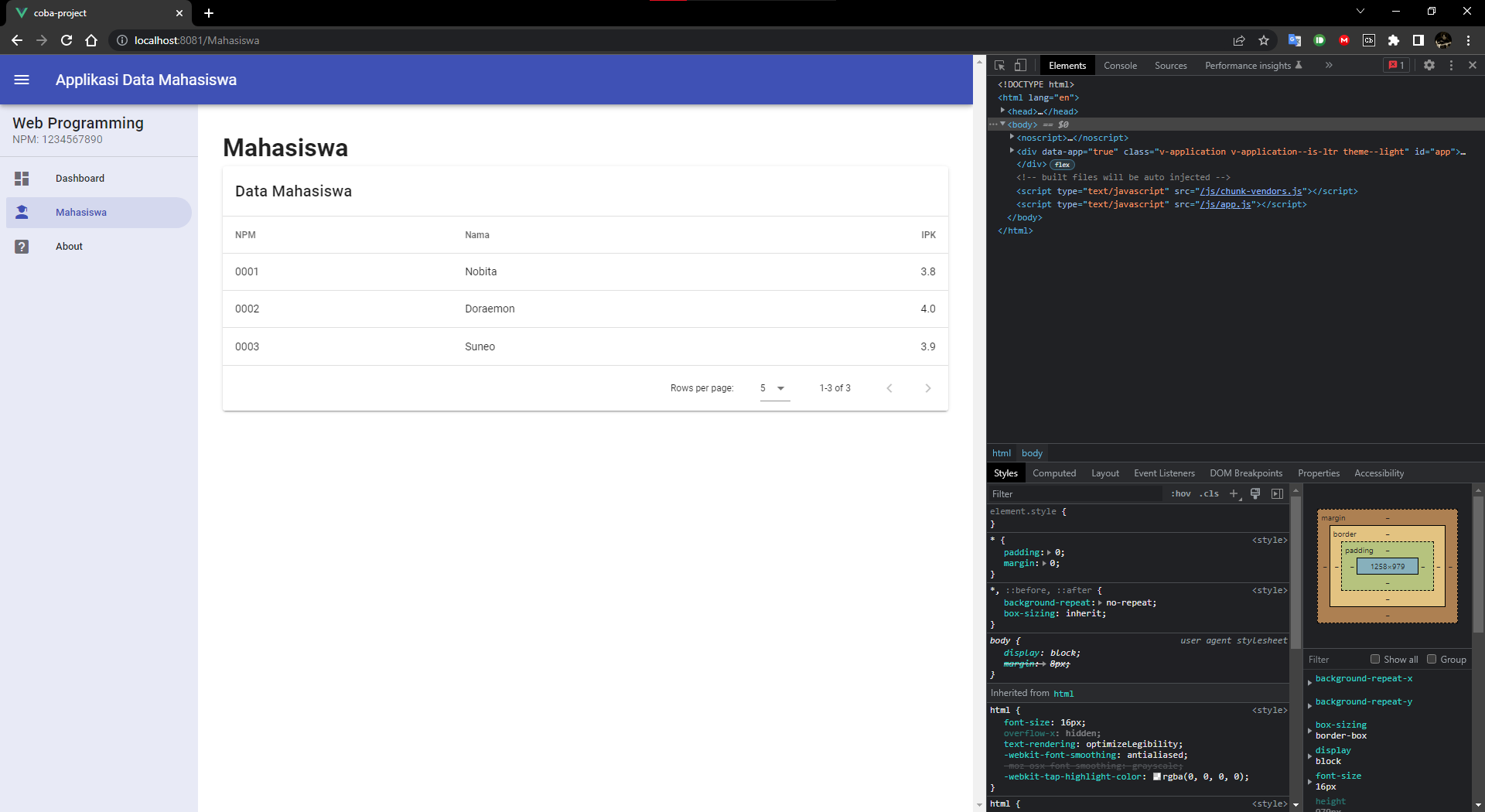Reload the page
1485x812 pixels.
(67, 40)
